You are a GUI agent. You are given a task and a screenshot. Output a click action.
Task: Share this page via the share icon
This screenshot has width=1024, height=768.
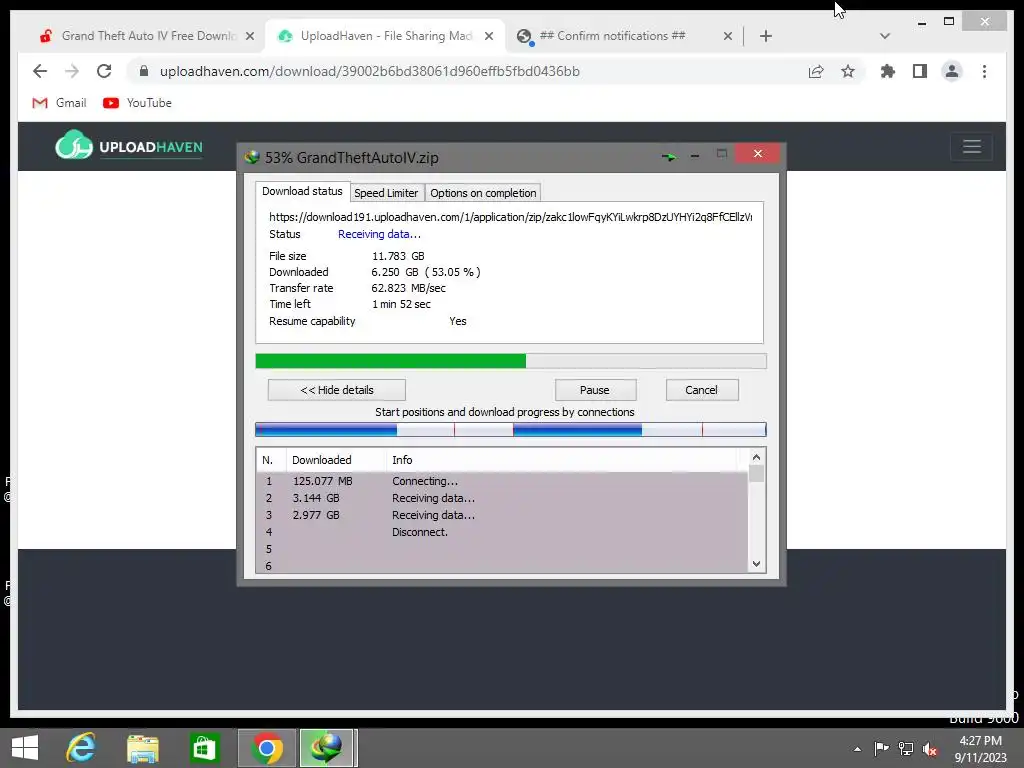click(816, 72)
